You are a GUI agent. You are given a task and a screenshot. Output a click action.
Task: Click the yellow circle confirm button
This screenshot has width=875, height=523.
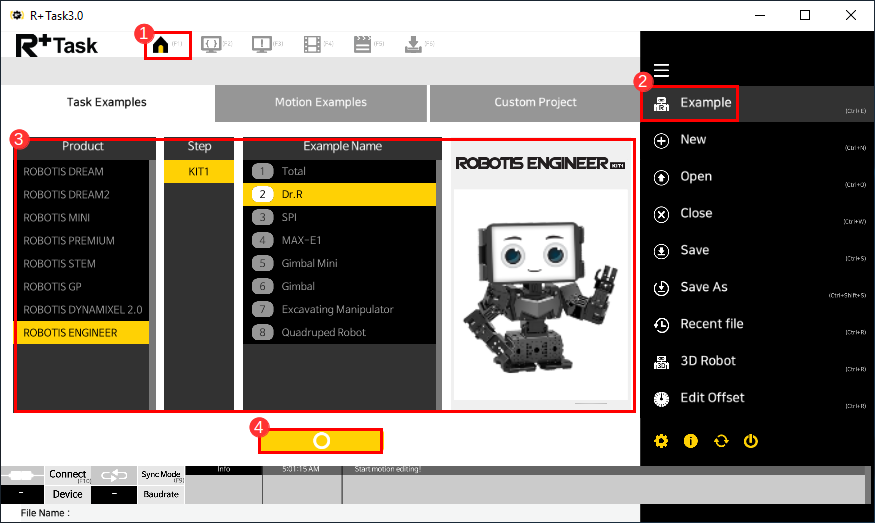tap(321, 441)
